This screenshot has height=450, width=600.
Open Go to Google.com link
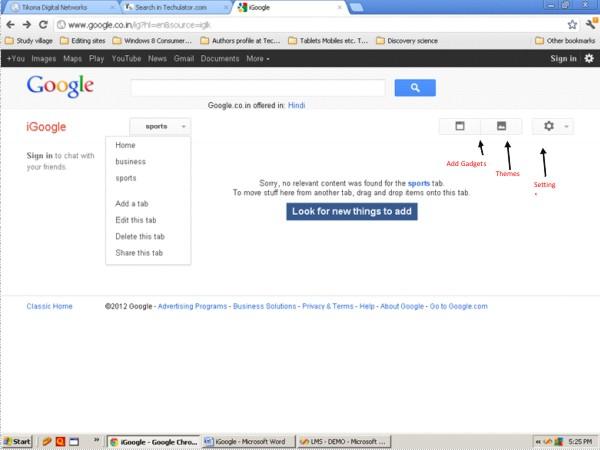458,306
